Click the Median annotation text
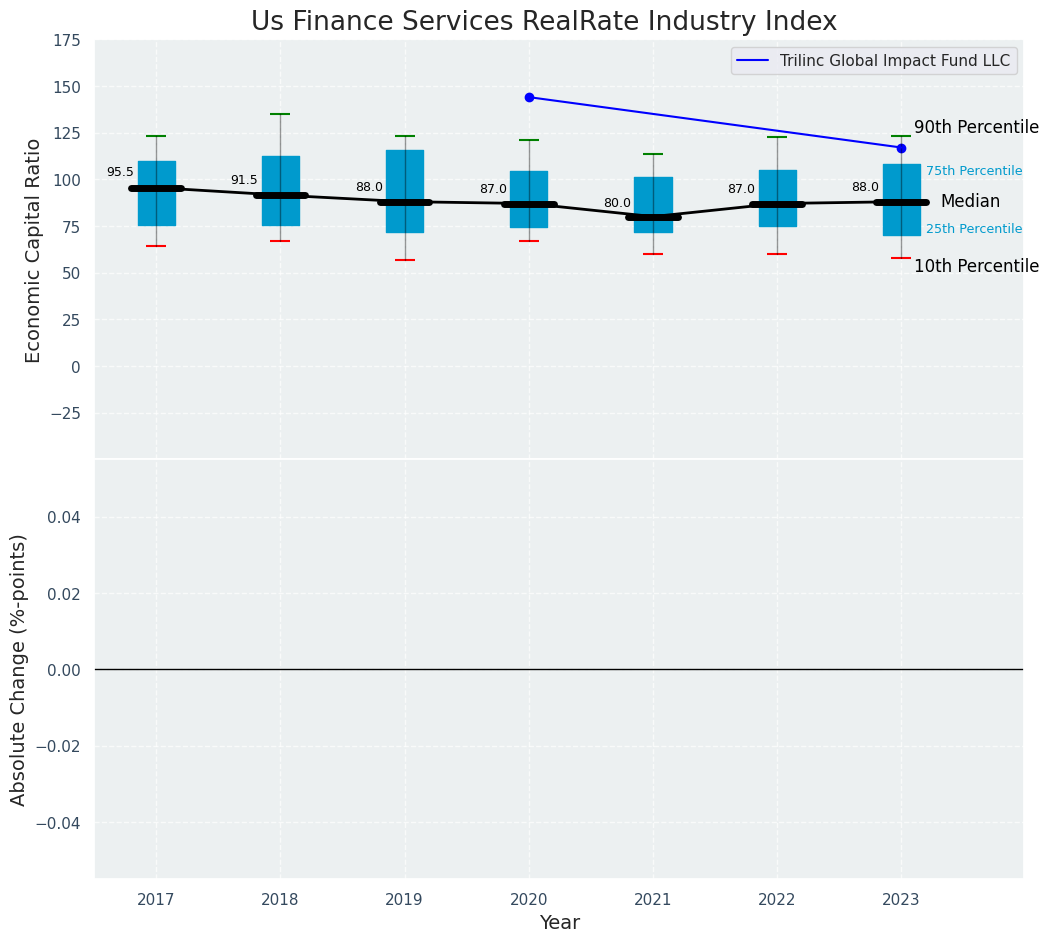This screenshot has height=942, width=1049. pyautogui.click(x=970, y=202)
